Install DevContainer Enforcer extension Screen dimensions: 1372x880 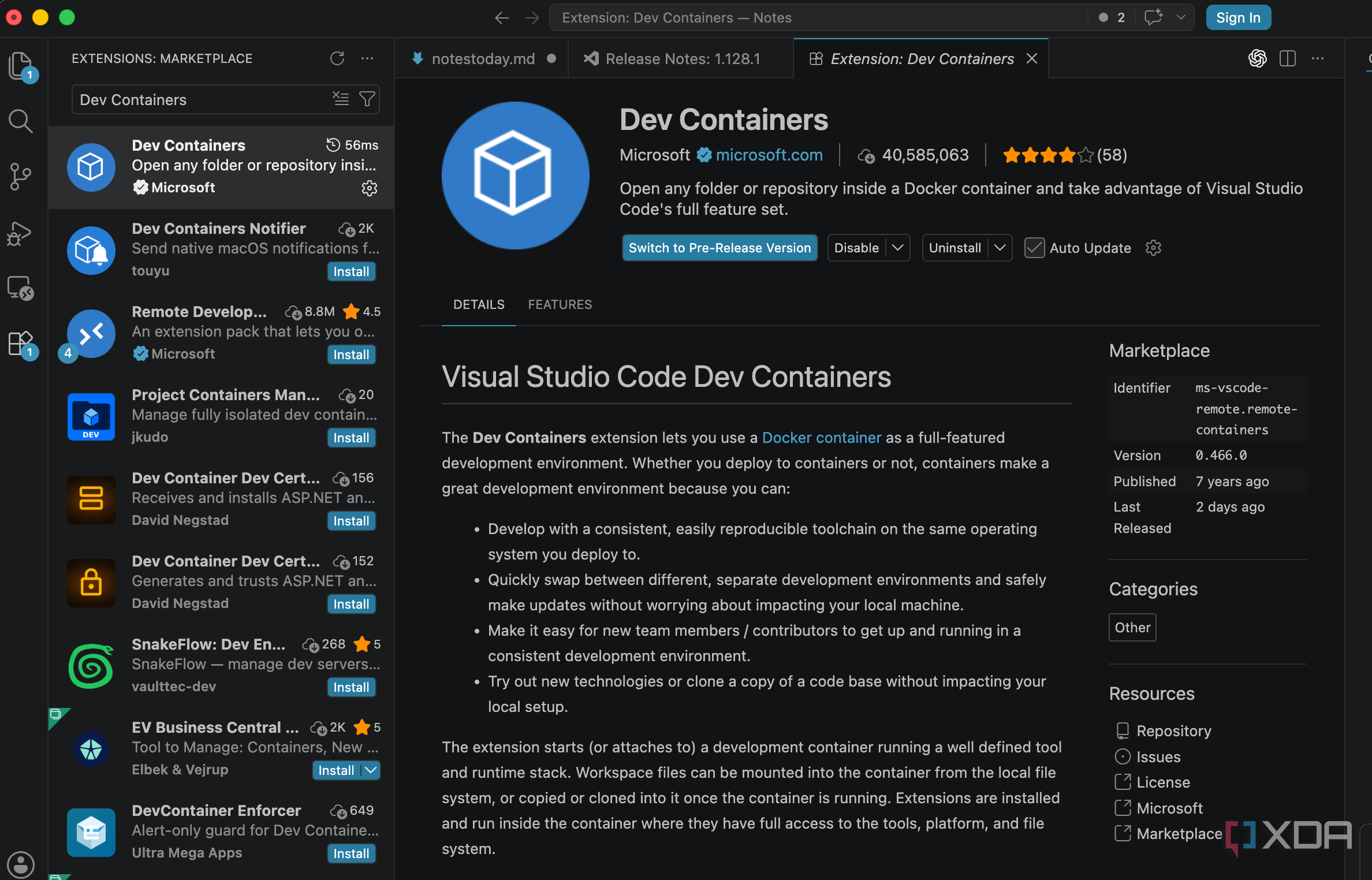pyautogui.click(x=351, y=853)
